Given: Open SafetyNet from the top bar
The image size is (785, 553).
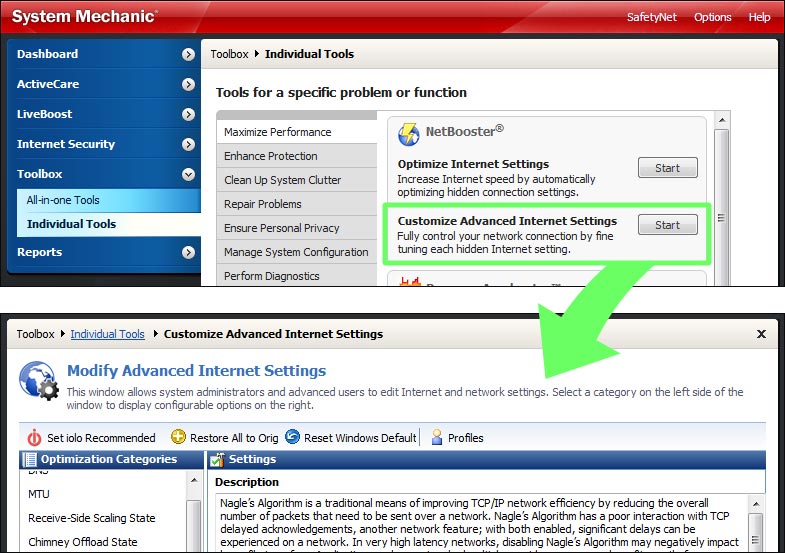Looking at the screenshot, I should (651, 17).
